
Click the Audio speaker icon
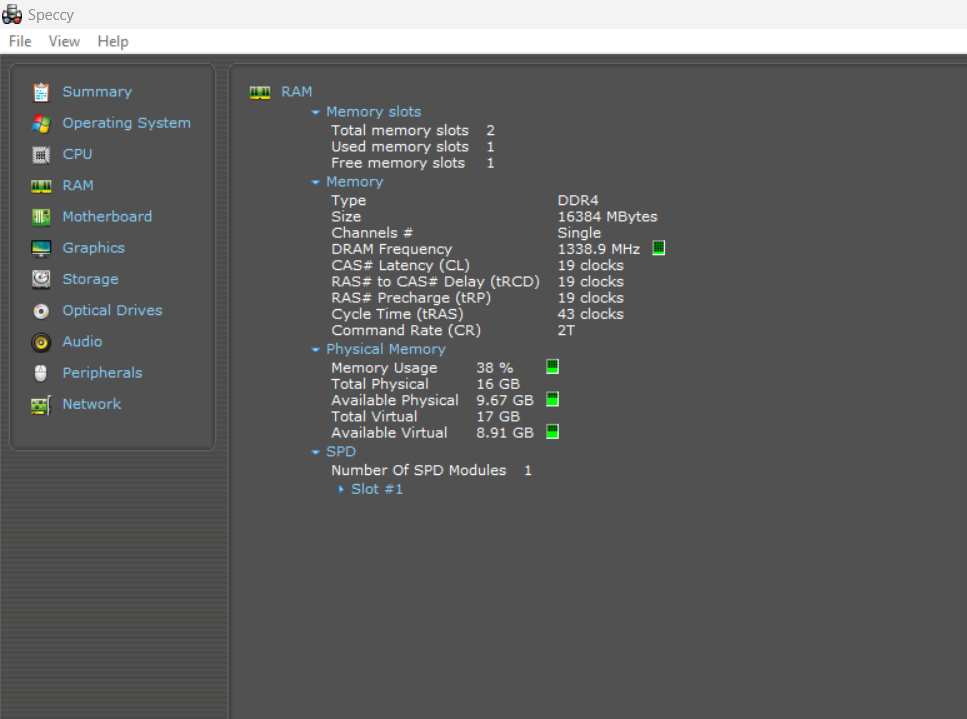pyautogui.click(x=41, y=342)
